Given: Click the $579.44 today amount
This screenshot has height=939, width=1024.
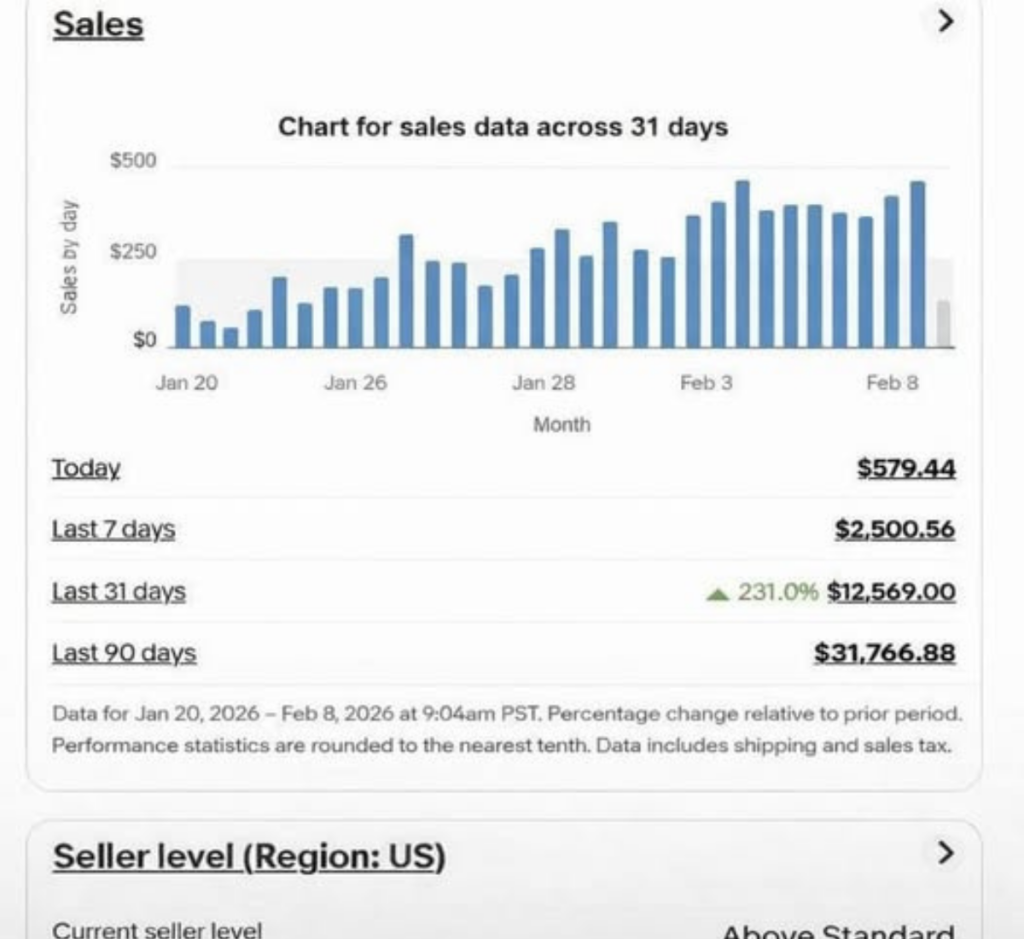Looking at the screenshot, I should (906, 468).
